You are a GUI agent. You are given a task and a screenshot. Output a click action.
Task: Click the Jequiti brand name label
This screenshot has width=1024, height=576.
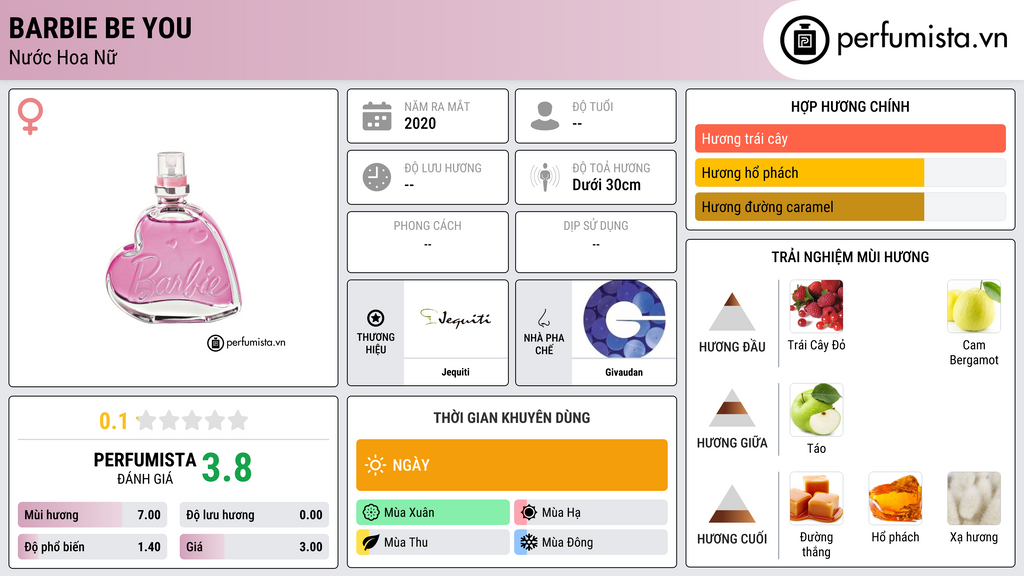(455, 372)
